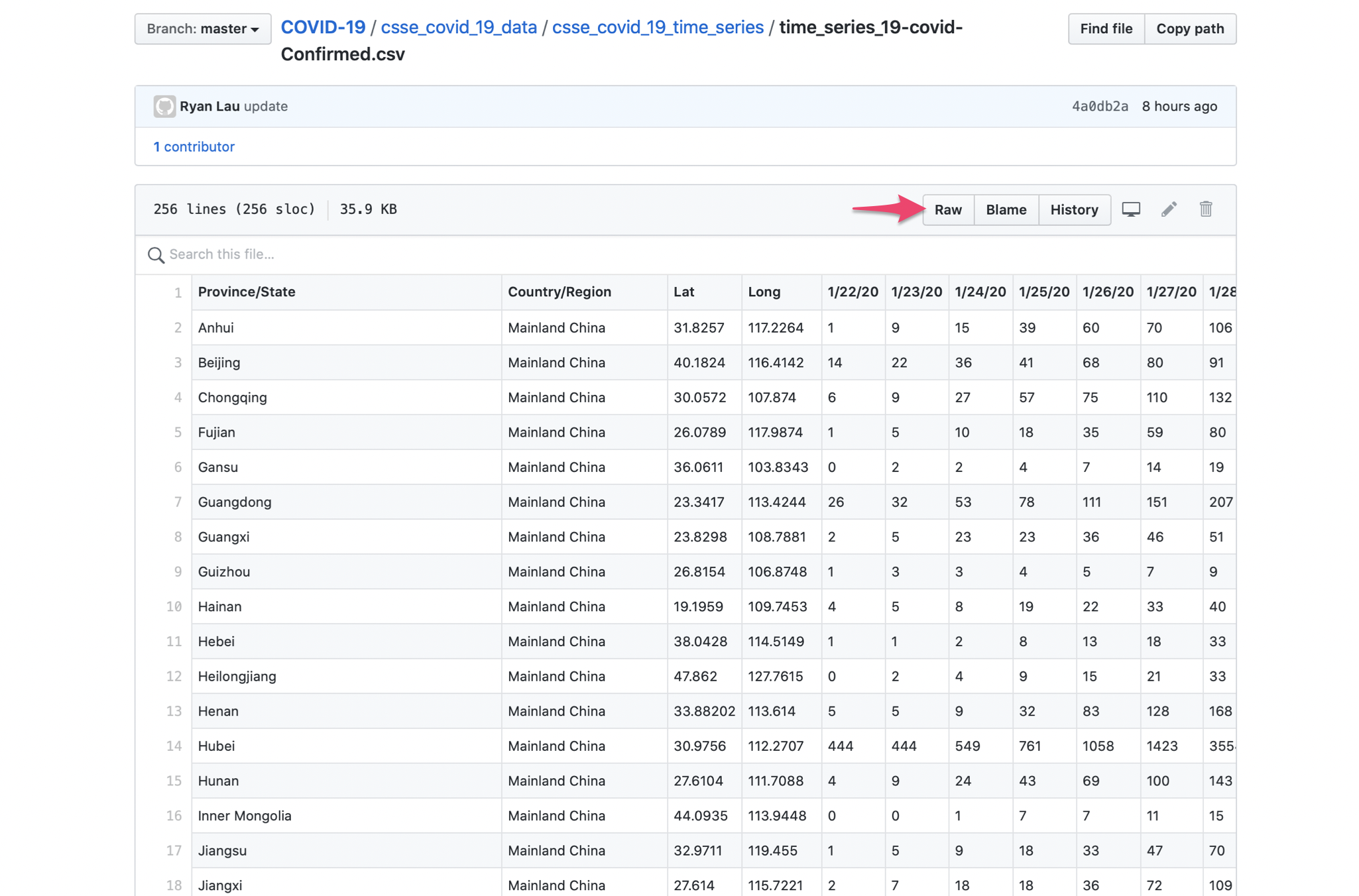Select the Guangxi province cell
The image size is (1359, 896).
click(347, 537)
